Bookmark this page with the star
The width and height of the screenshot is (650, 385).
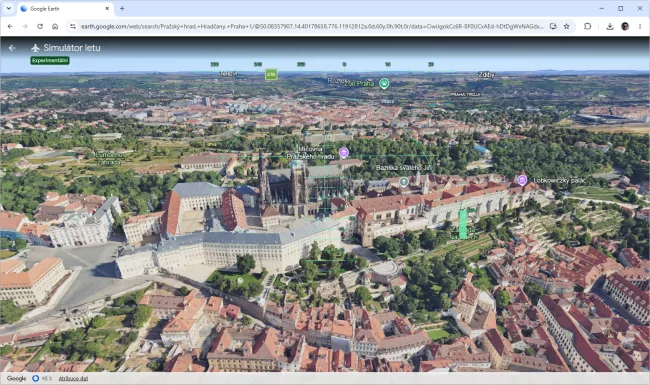click(566, 26)
